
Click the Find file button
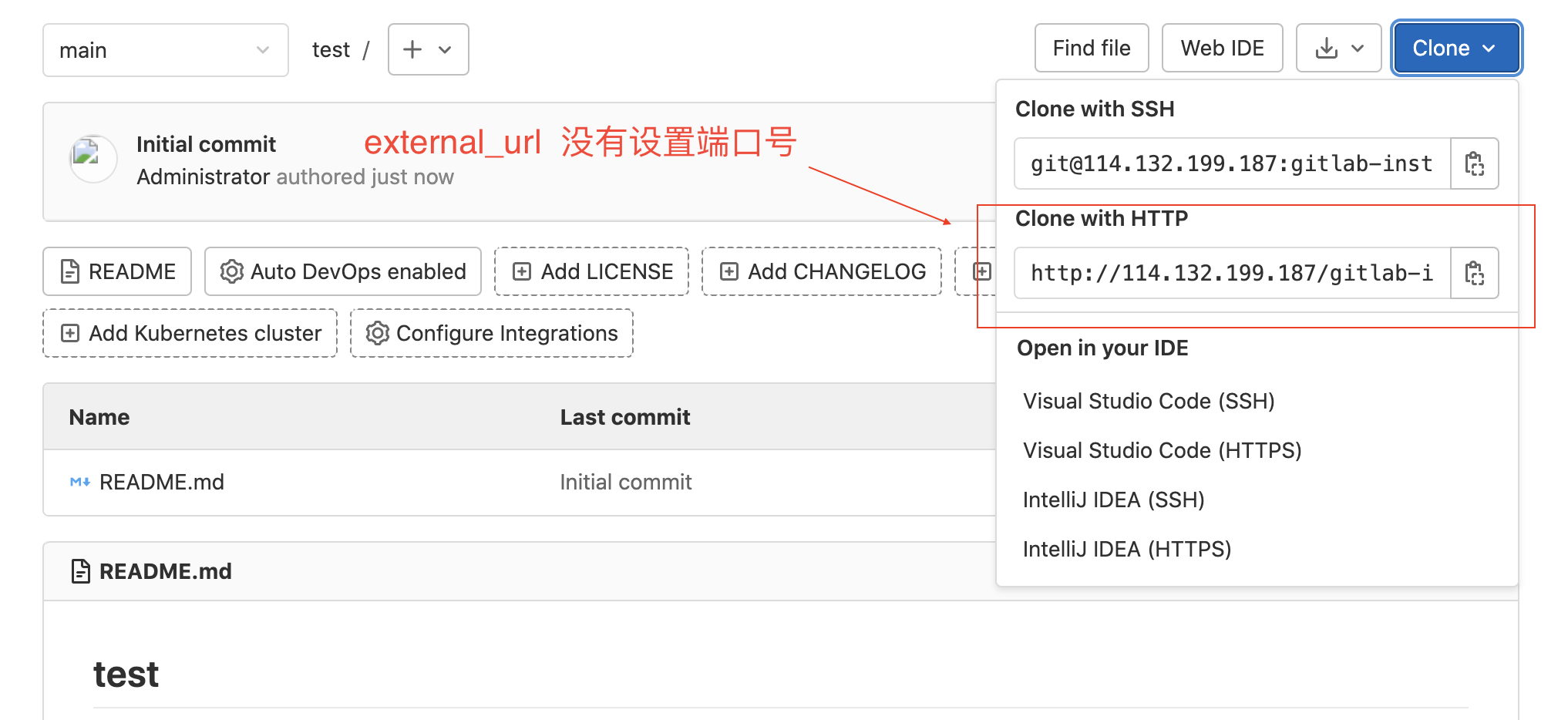click(x=1092, y=48)
